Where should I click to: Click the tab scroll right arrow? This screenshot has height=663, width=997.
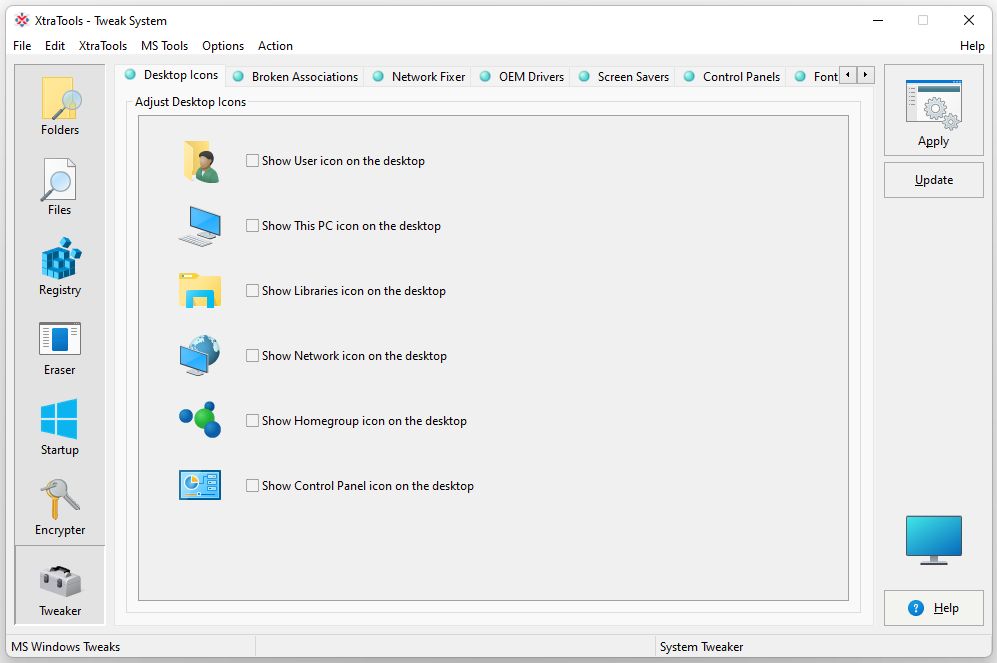[865, 75]
